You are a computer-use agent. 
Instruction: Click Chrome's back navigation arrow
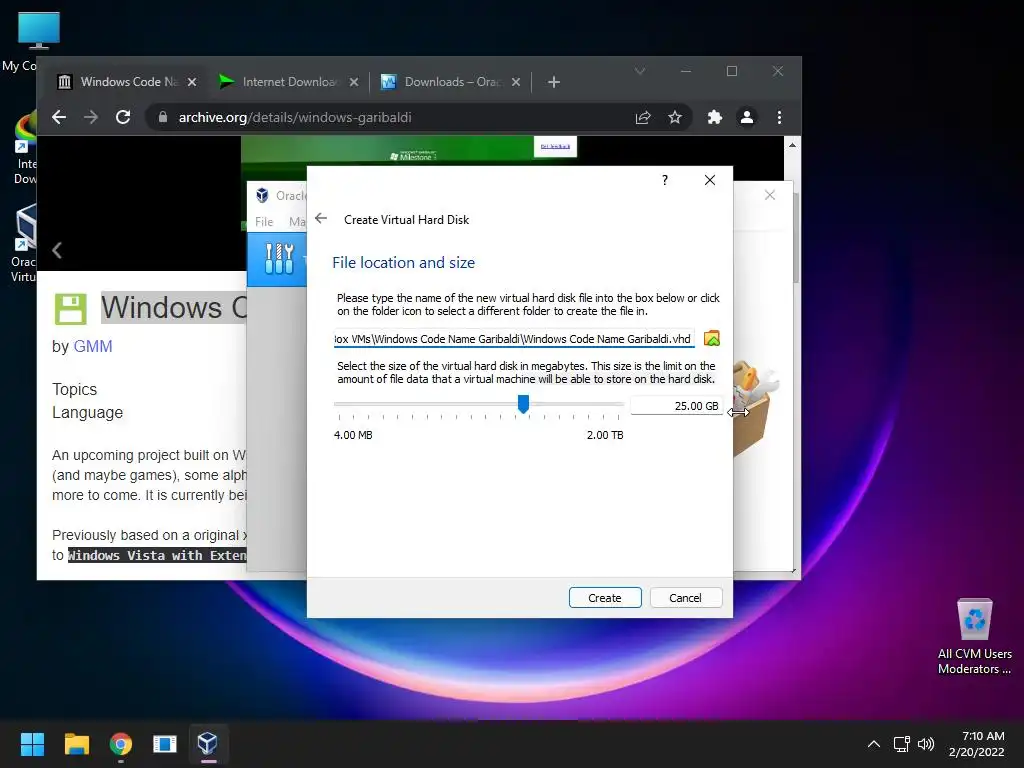(x=59, y=118)
